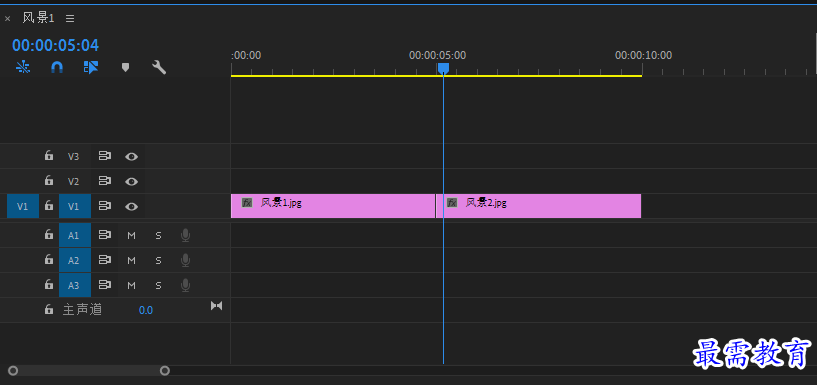
Task: Click the fx badge on 风景1.jpg
Action: point(247,203)
